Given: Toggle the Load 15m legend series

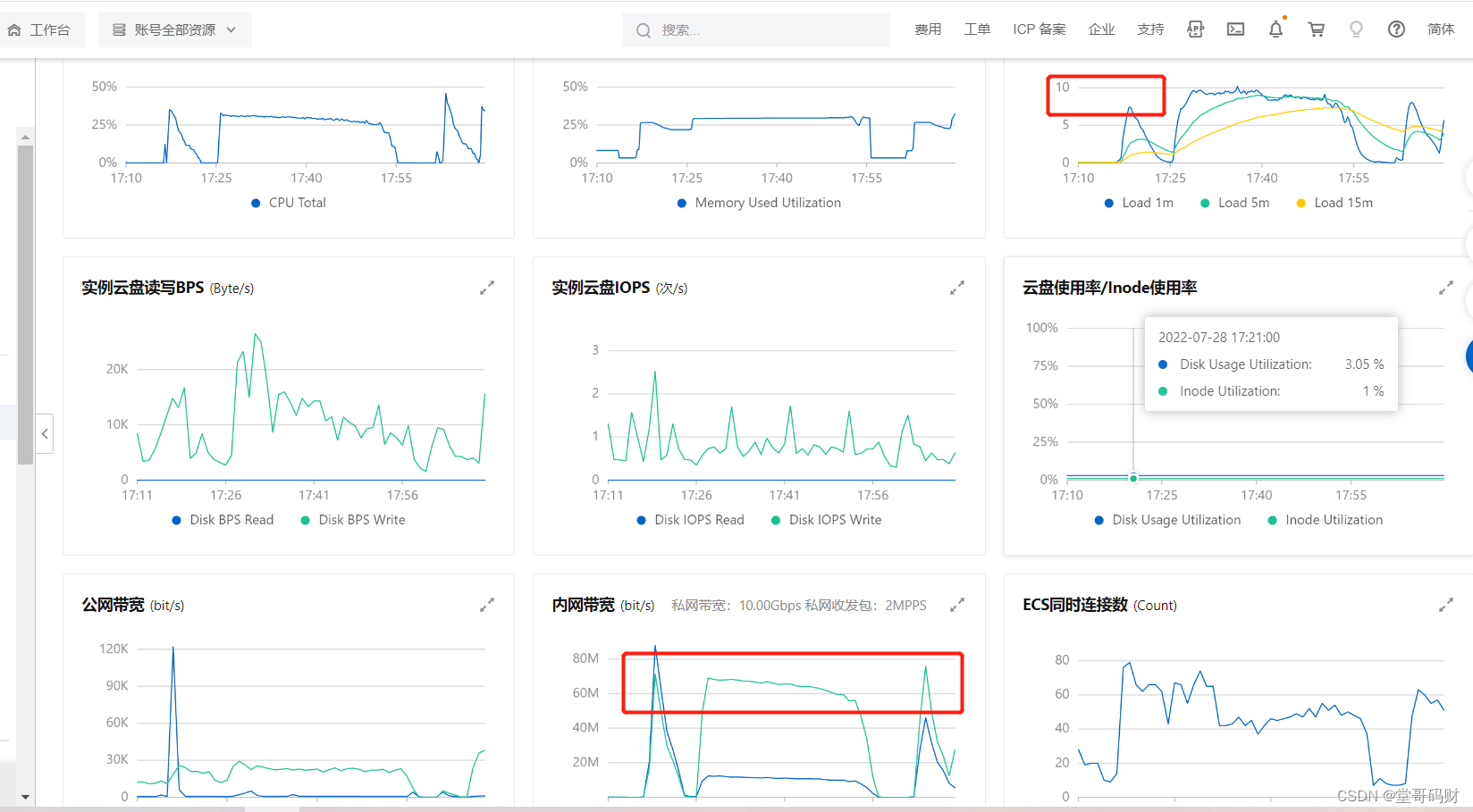Looking at the screenshot, I should [1334, 203].
